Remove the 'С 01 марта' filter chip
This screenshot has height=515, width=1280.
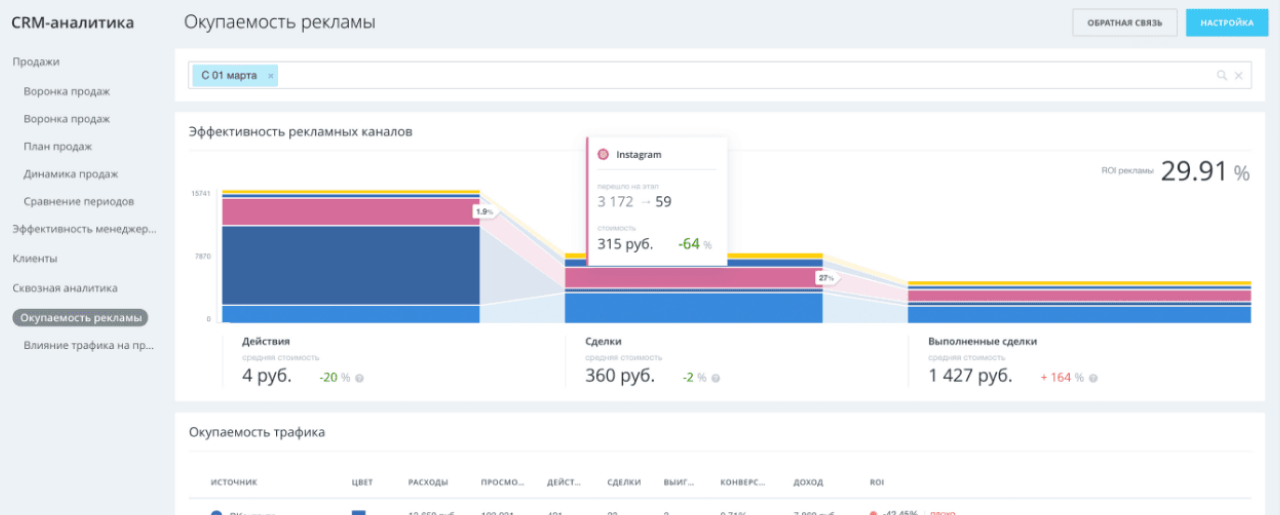click(270, 76)
